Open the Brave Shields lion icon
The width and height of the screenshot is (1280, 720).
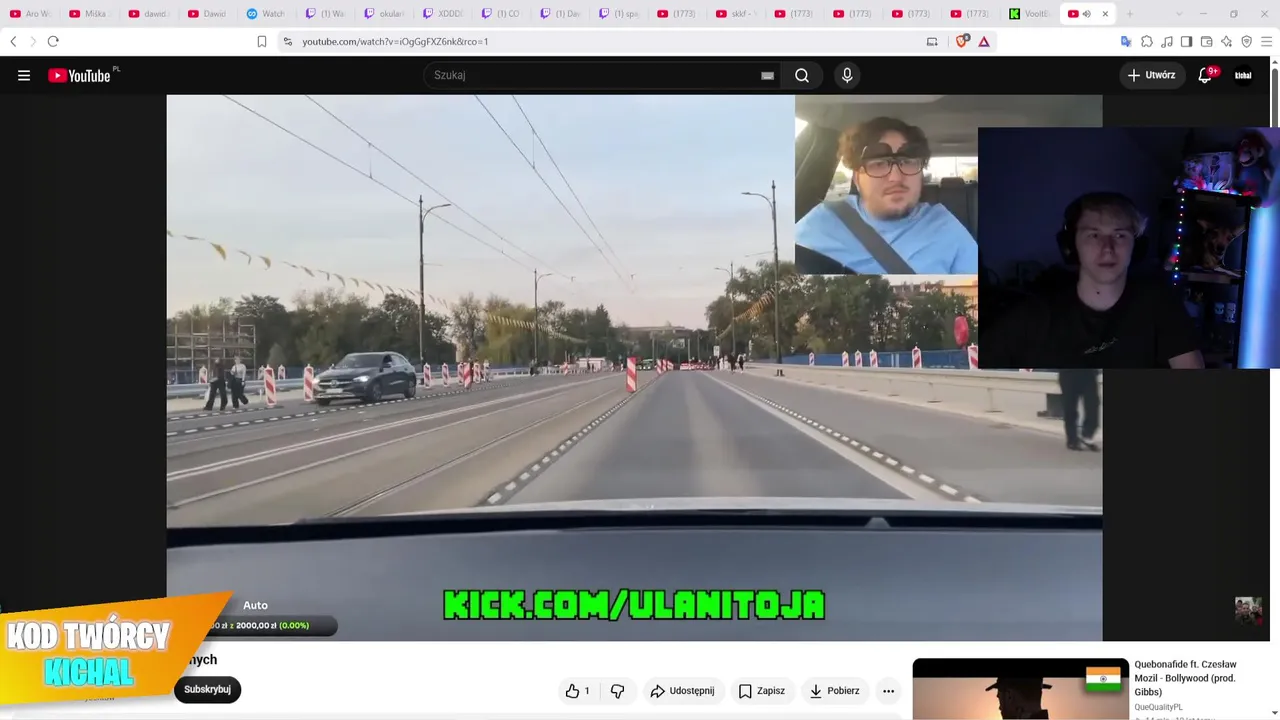click(x=962, y=41)
